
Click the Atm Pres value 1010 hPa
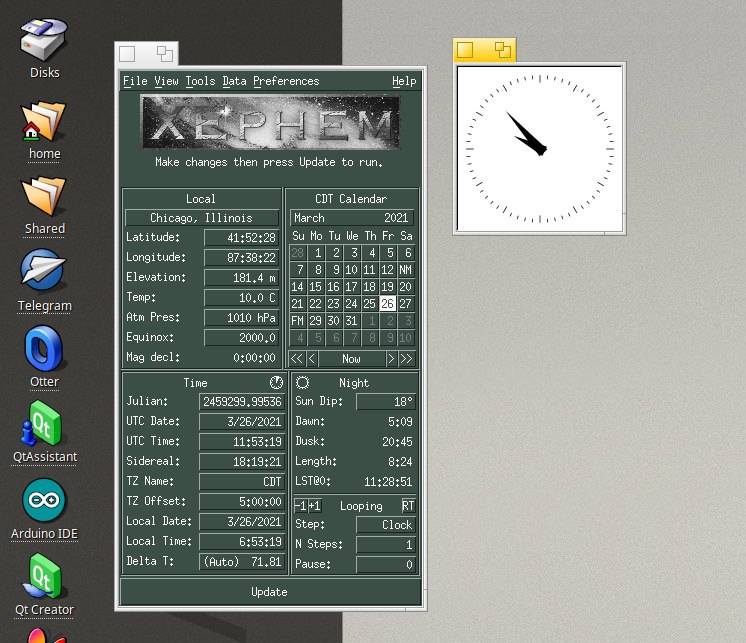coord(242,318)
